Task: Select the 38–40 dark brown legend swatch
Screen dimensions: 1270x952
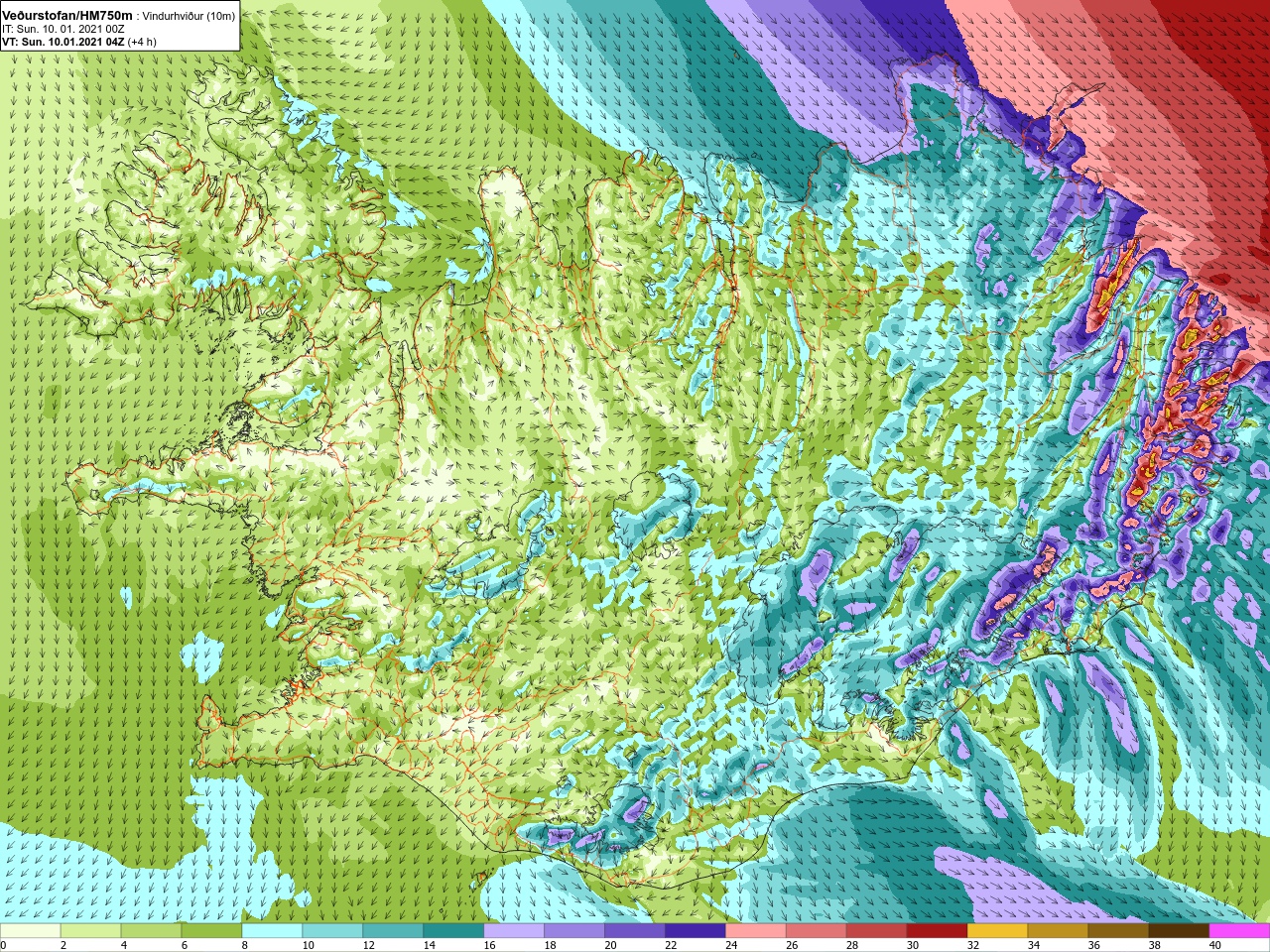Action: tap(1180, 930)
